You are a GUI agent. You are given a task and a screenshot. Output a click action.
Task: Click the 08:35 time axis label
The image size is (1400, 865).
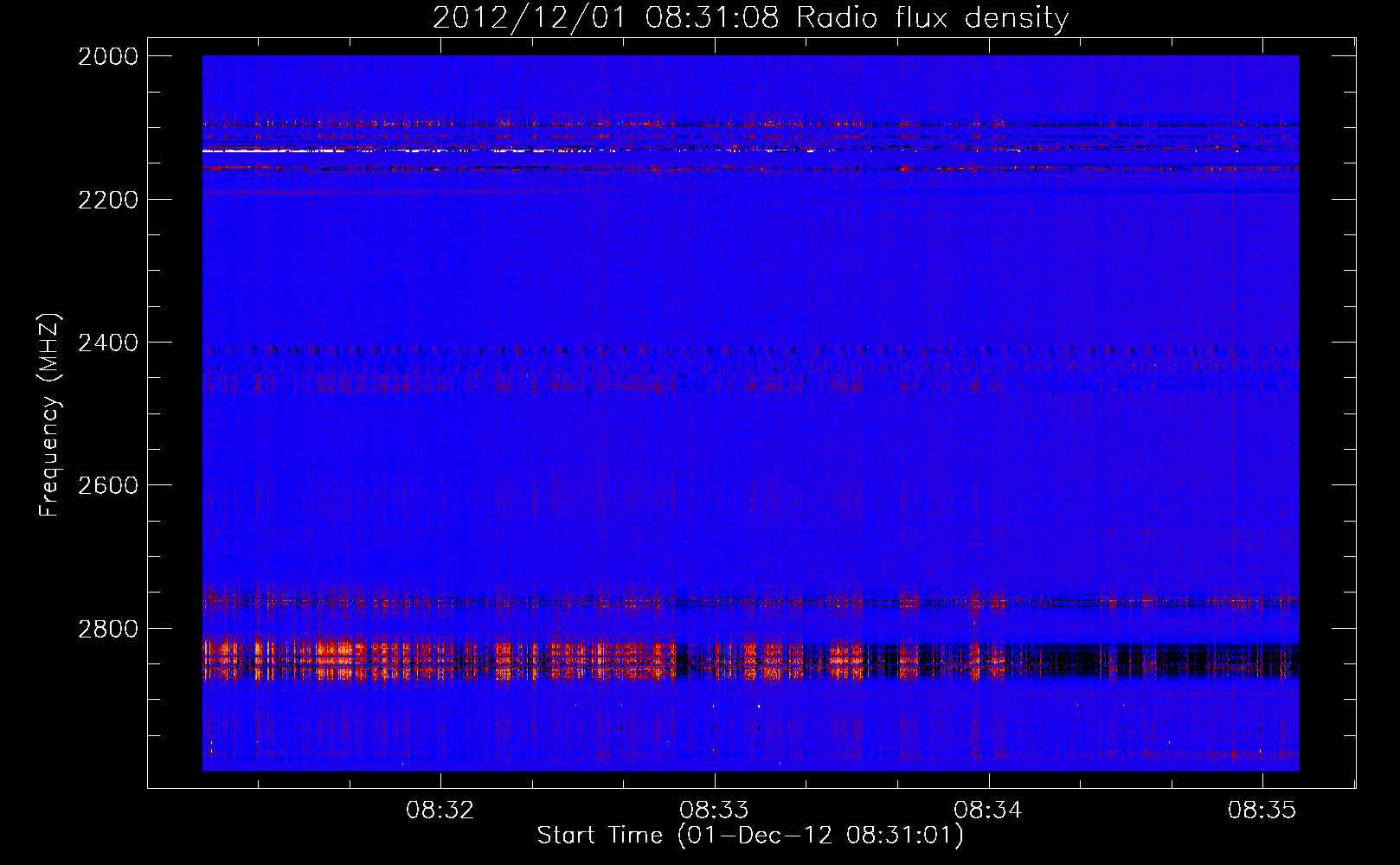point(1262,811)
